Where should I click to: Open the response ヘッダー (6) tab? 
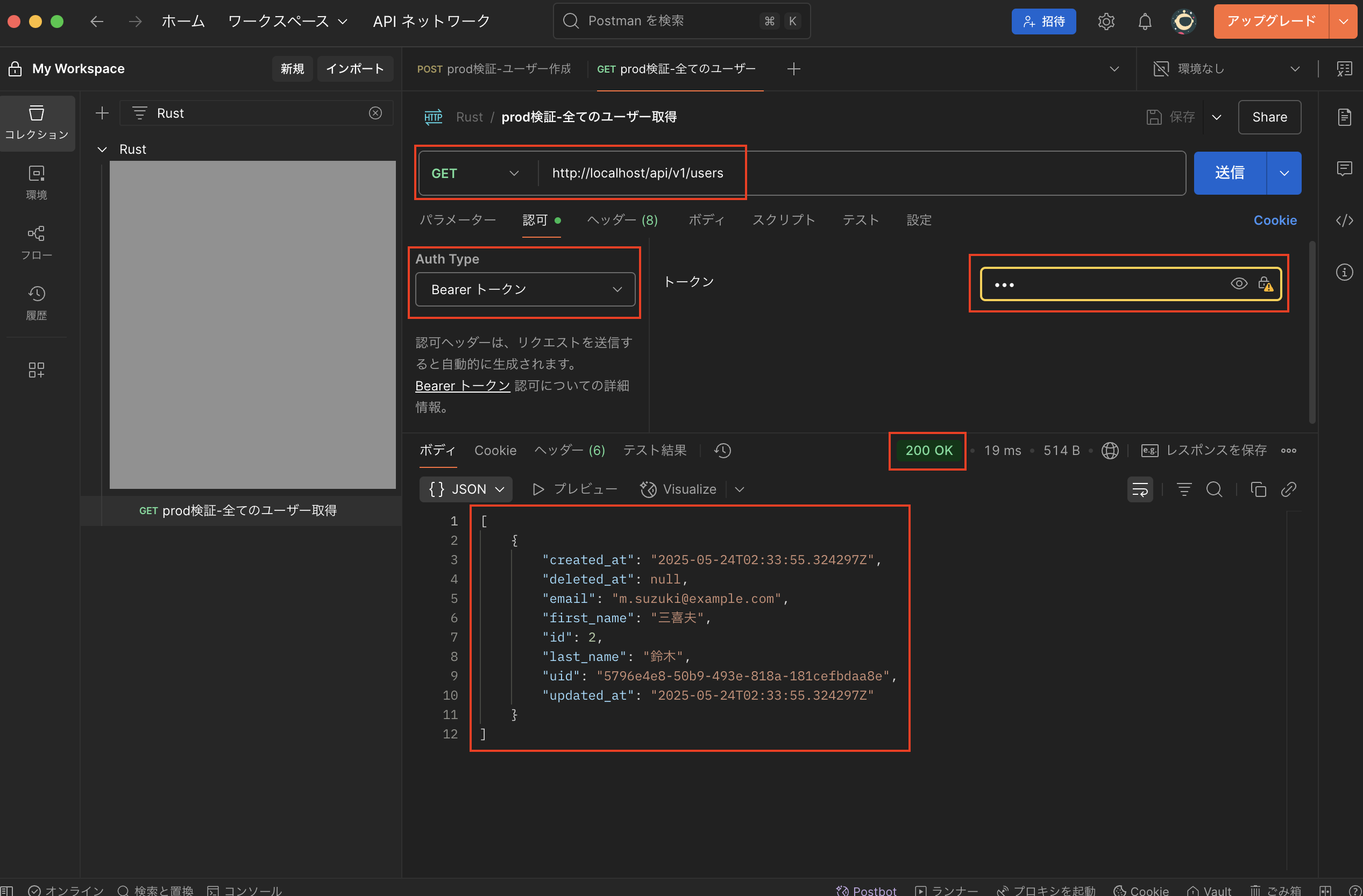click(x=569, y=451)
